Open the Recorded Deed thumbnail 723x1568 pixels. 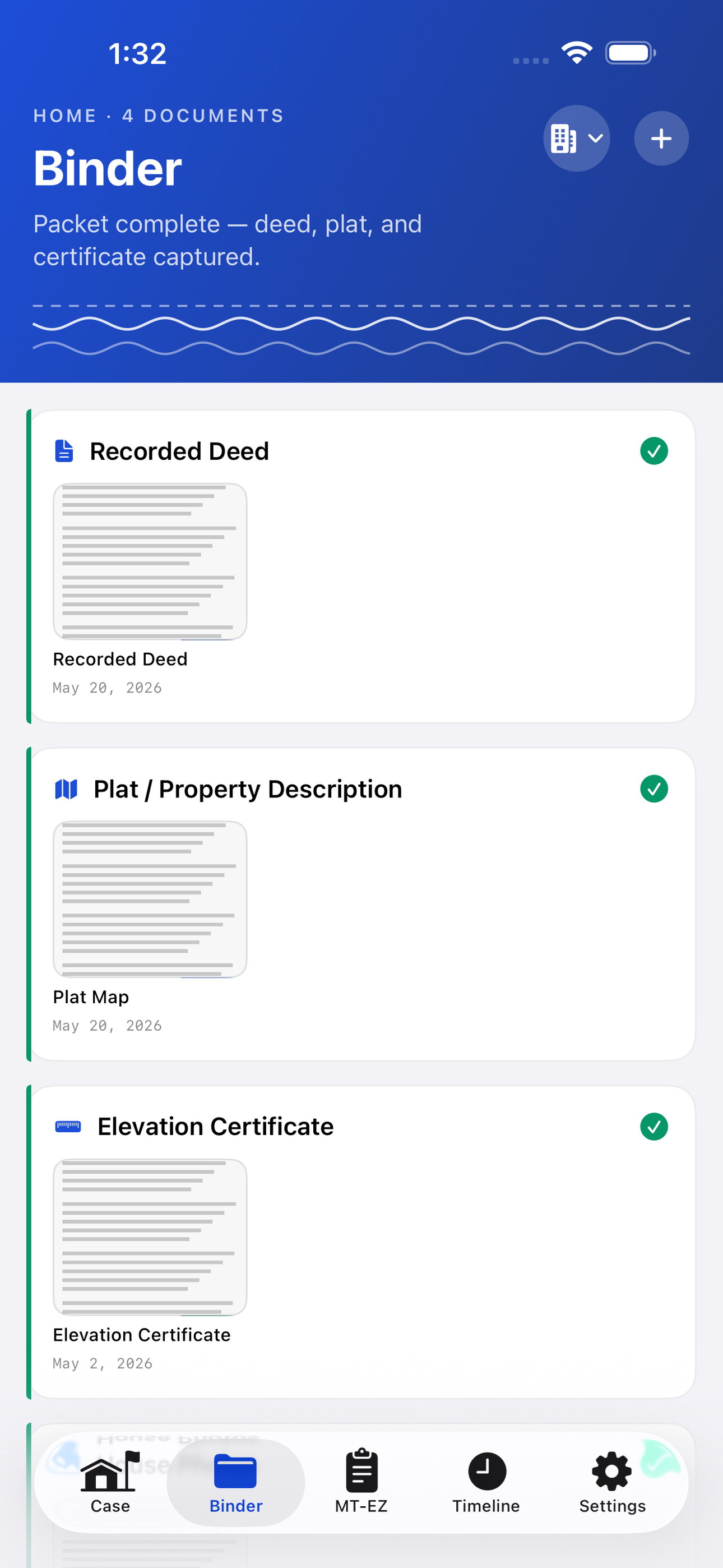pyautogui.click(x=150, y=561)
